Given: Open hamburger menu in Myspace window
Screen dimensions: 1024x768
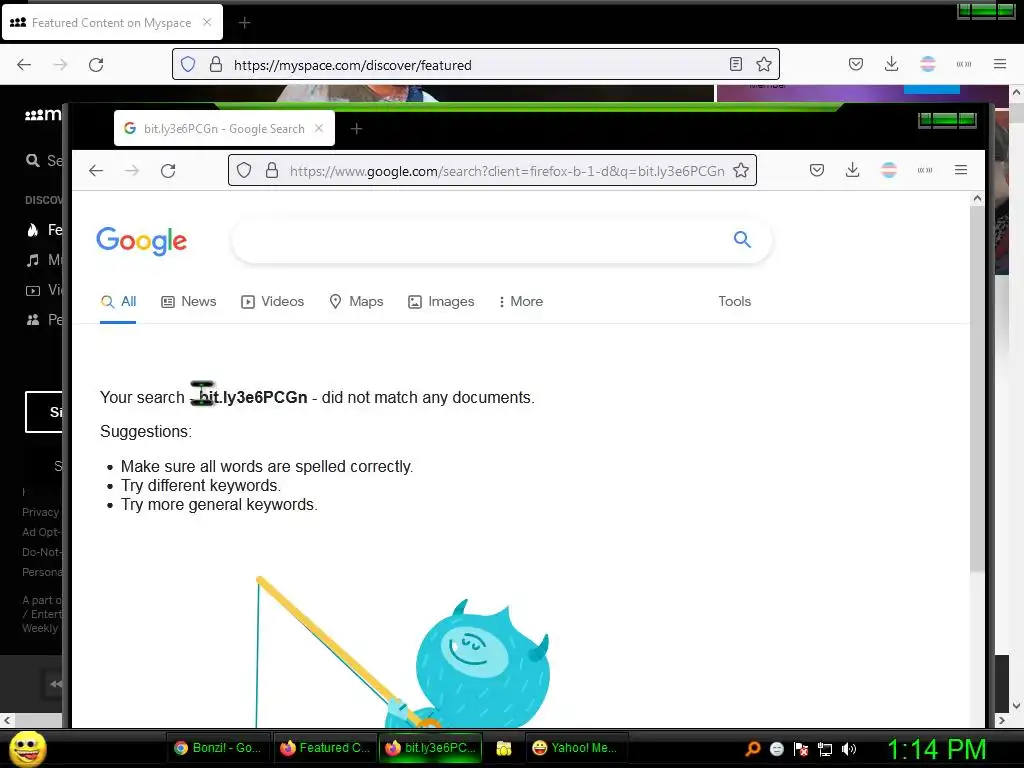Looking at the screenshot, I should point(1000,63).
